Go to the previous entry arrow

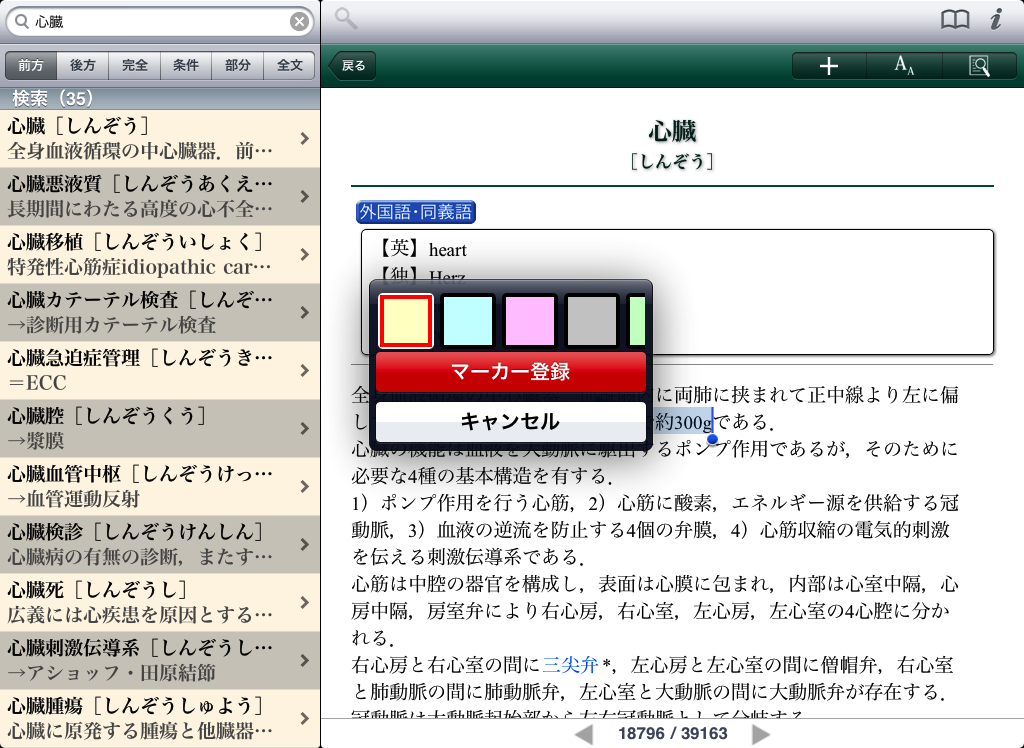pos(584,734)
